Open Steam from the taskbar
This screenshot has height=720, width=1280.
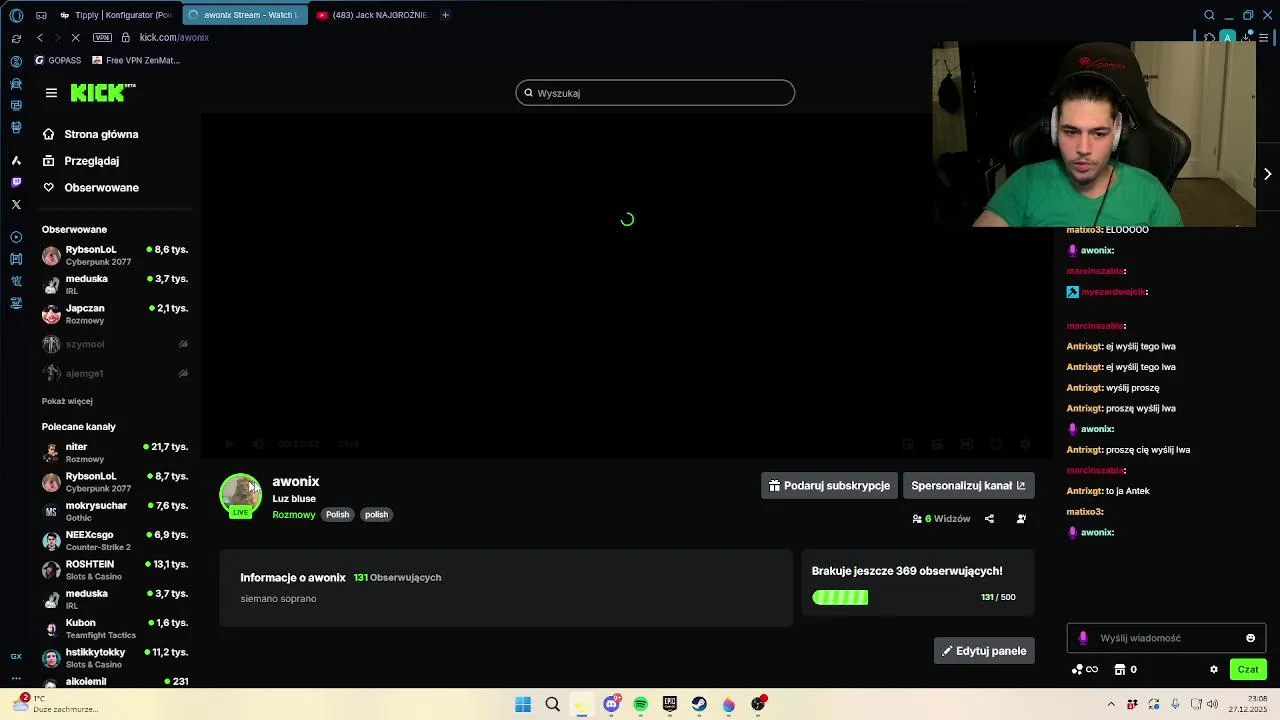[x=699, y=704]
